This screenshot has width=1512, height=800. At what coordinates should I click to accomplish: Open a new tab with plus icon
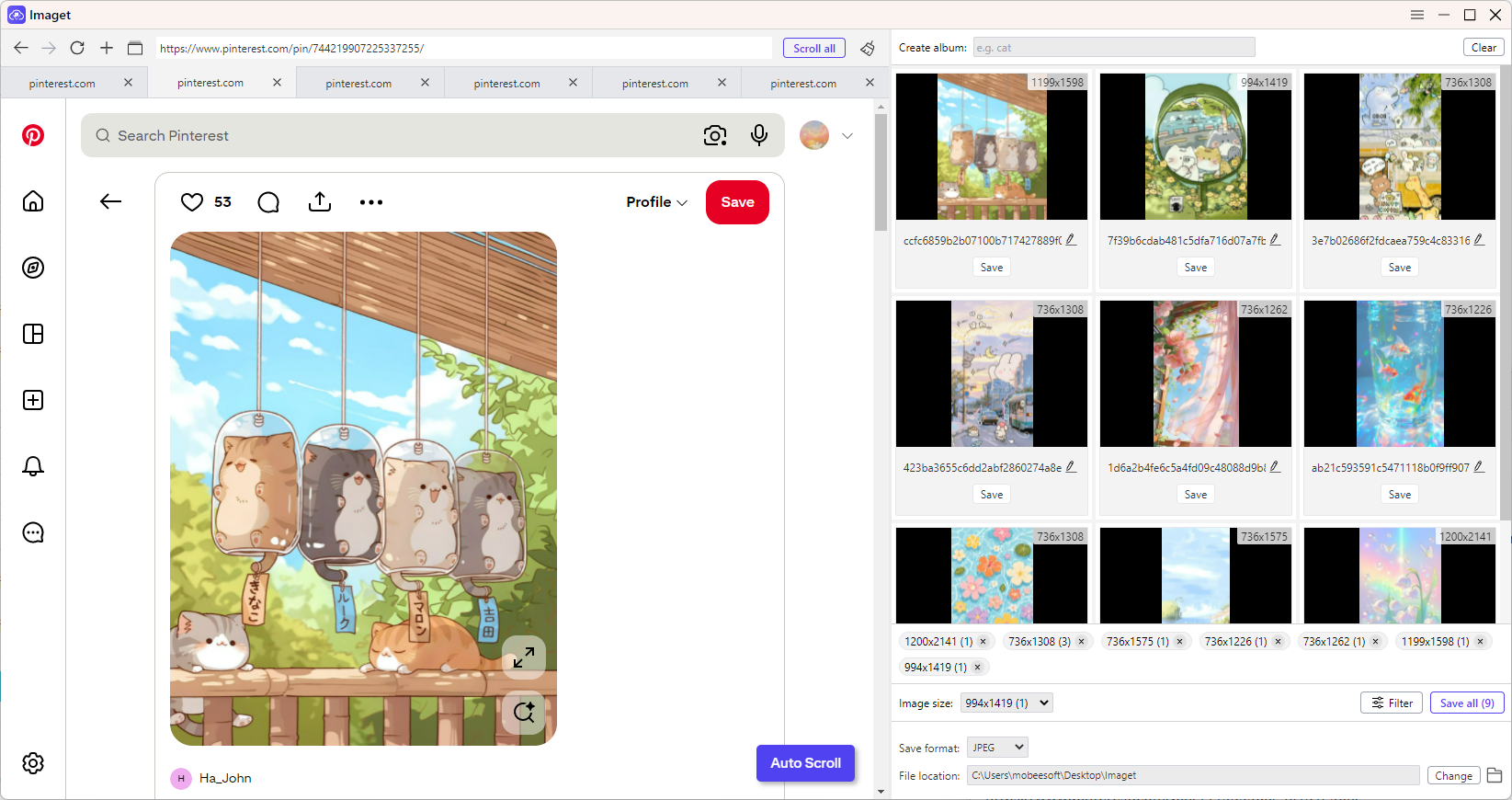(107, 48)
